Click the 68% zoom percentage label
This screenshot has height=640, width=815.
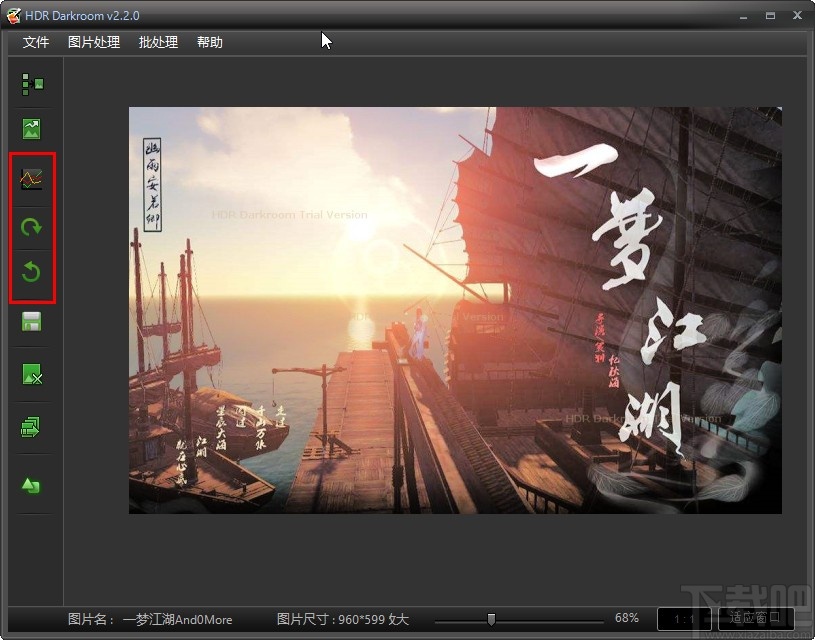pyautogui.click(x=628, y=619)
